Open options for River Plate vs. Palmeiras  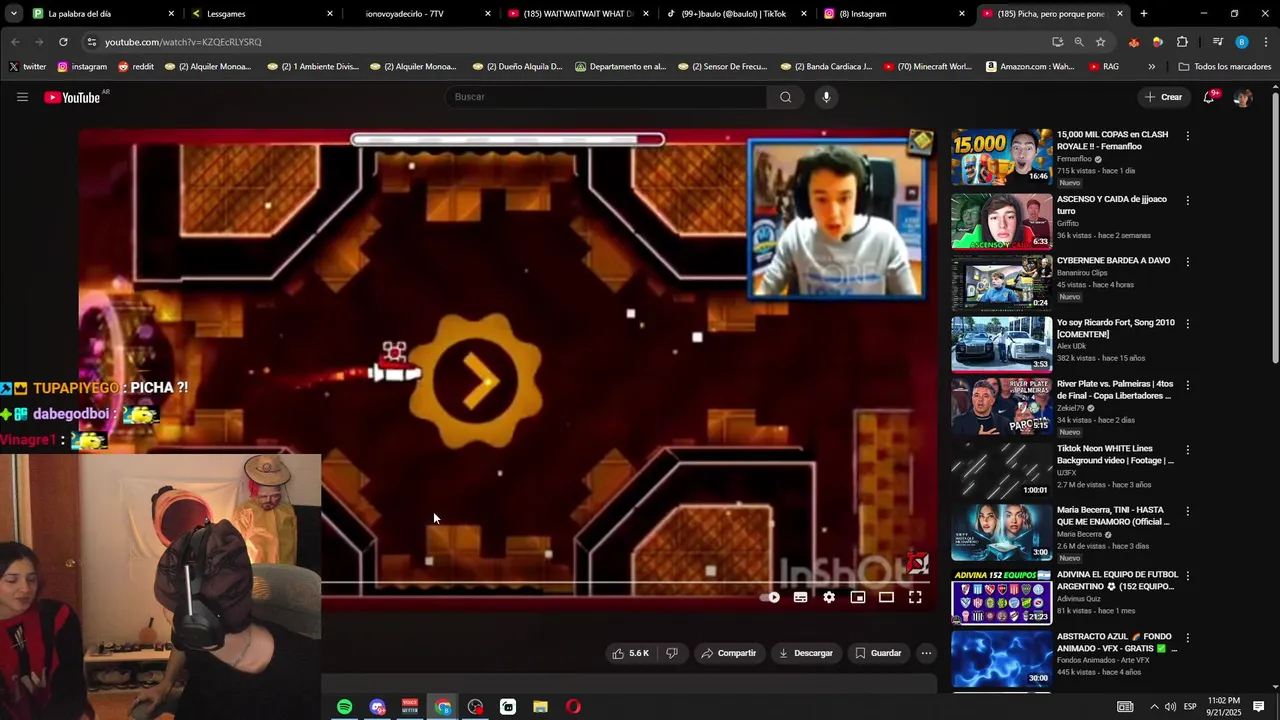[x=1188, y=385]
